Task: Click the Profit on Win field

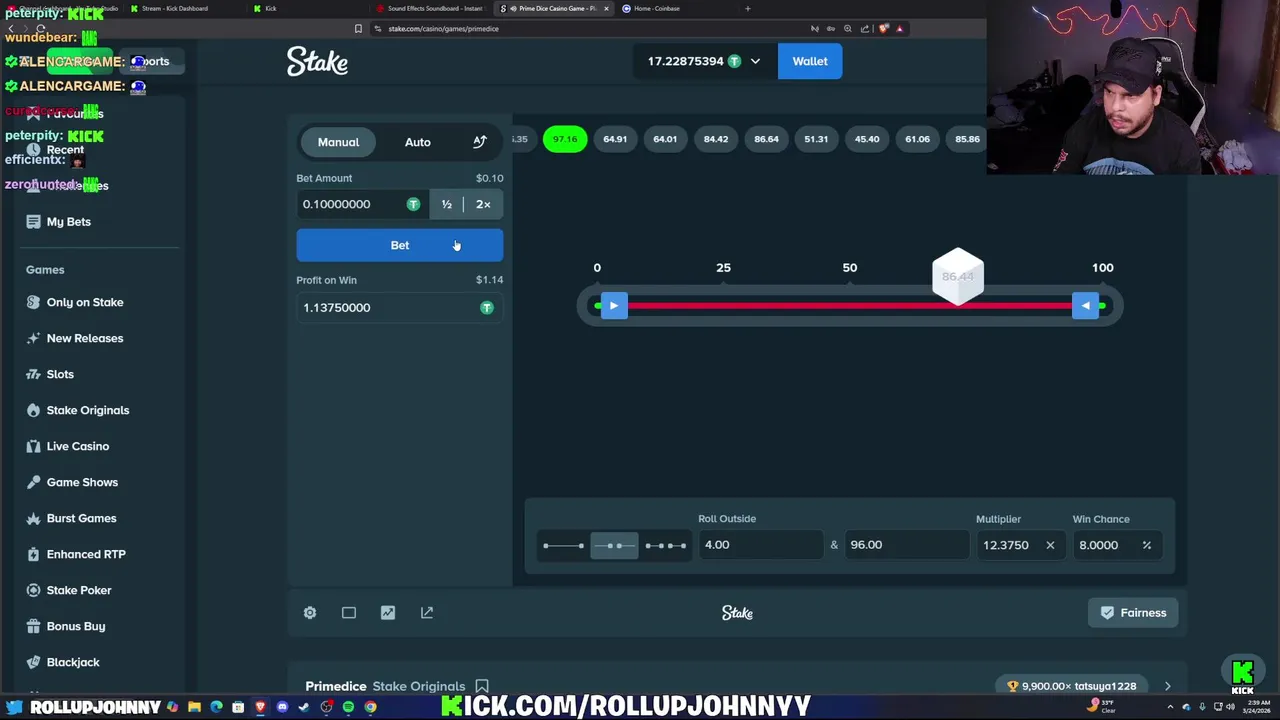Action: pos(400,308)
